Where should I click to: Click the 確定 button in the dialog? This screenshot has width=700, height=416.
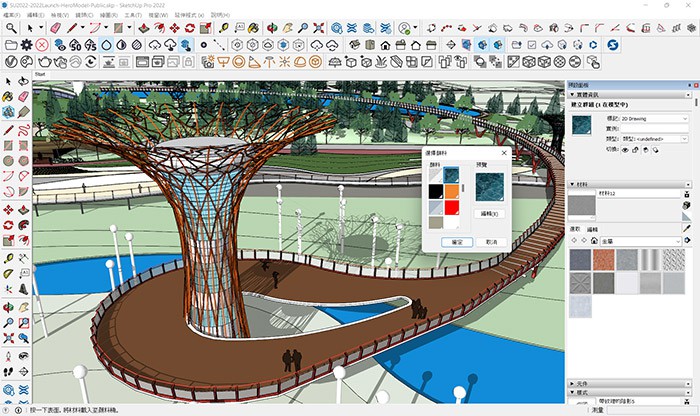456,242
